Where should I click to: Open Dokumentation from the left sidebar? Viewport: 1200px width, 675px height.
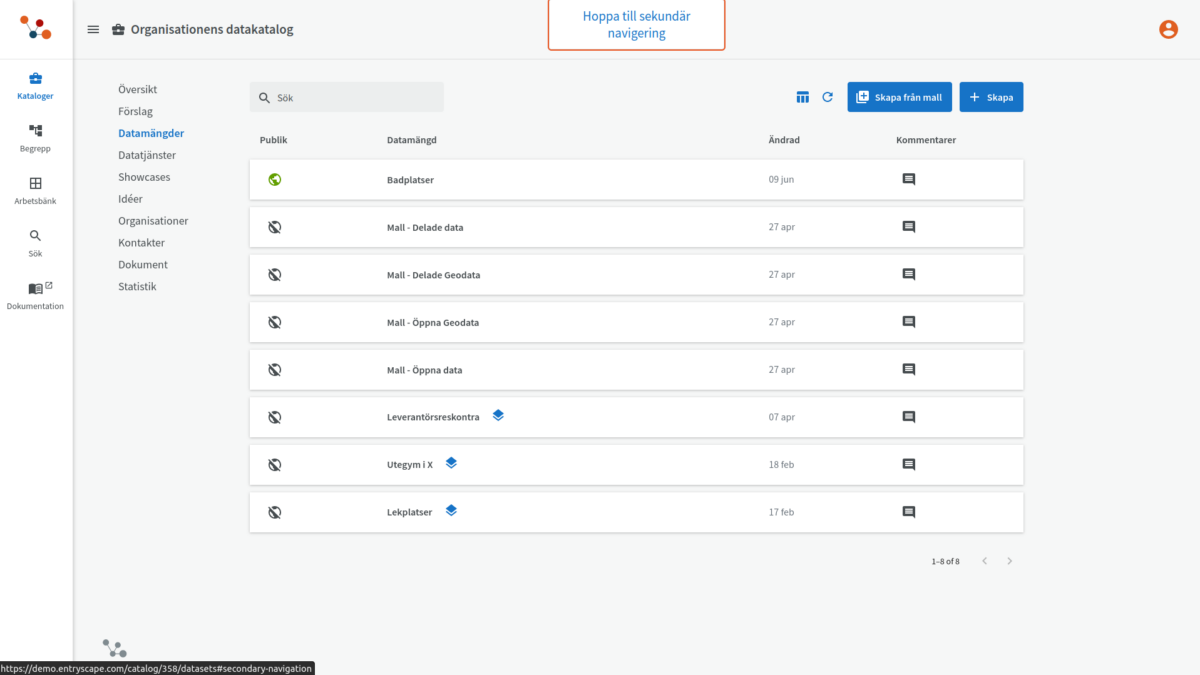[35, 293]
